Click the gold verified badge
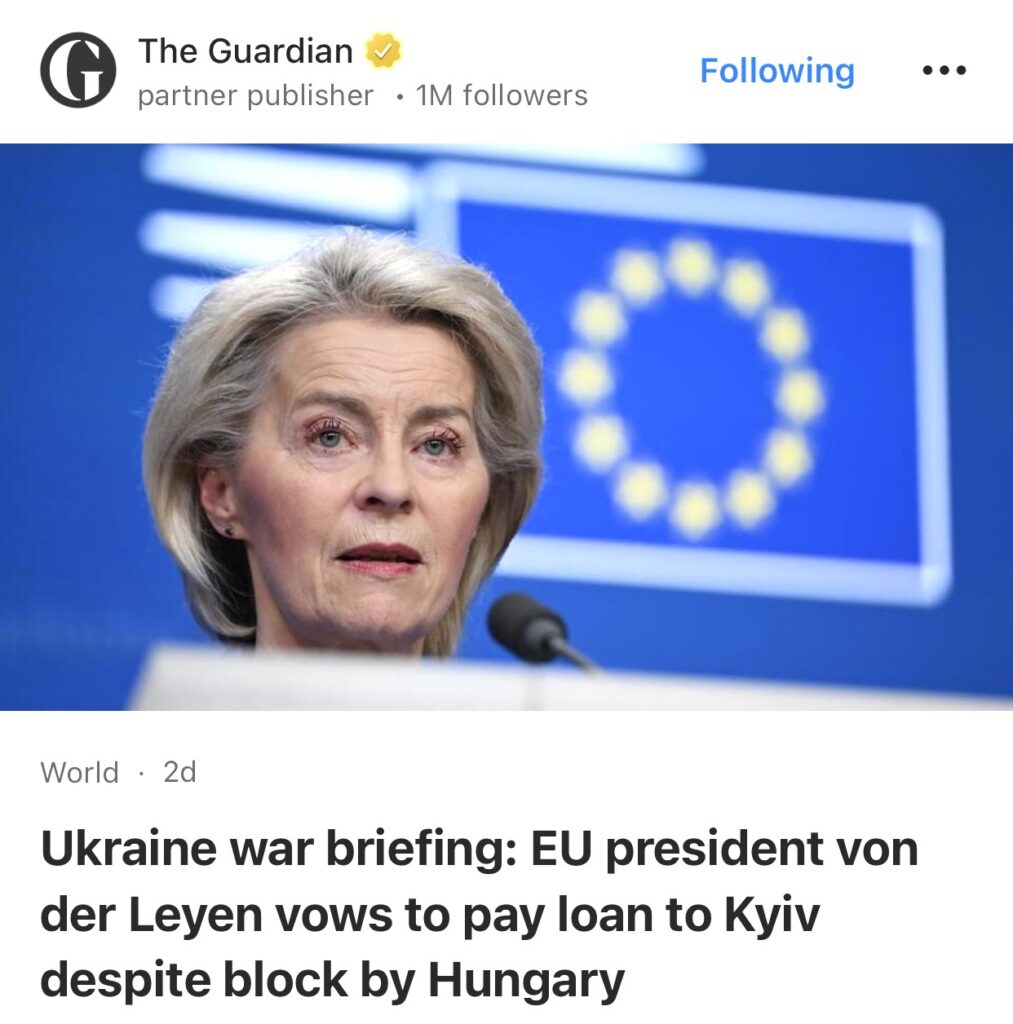Image resolution: width=1013 pixels, height=1024 pixels. (x=383, y=51)
